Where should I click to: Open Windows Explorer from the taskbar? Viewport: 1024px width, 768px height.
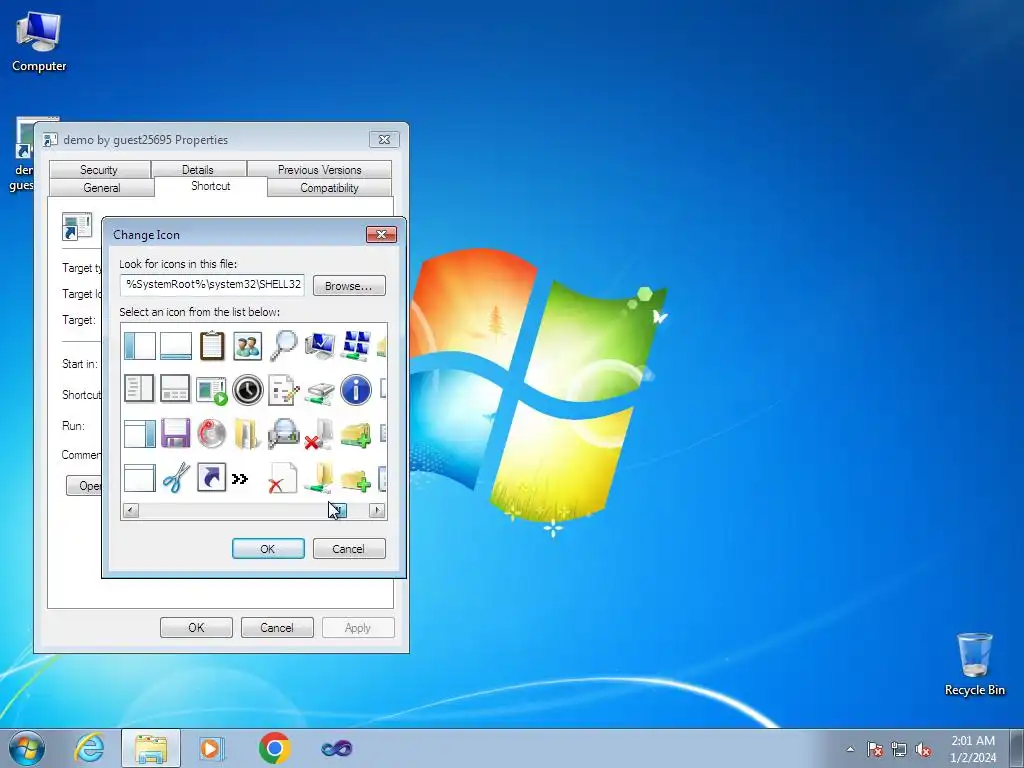coord(151,748)
